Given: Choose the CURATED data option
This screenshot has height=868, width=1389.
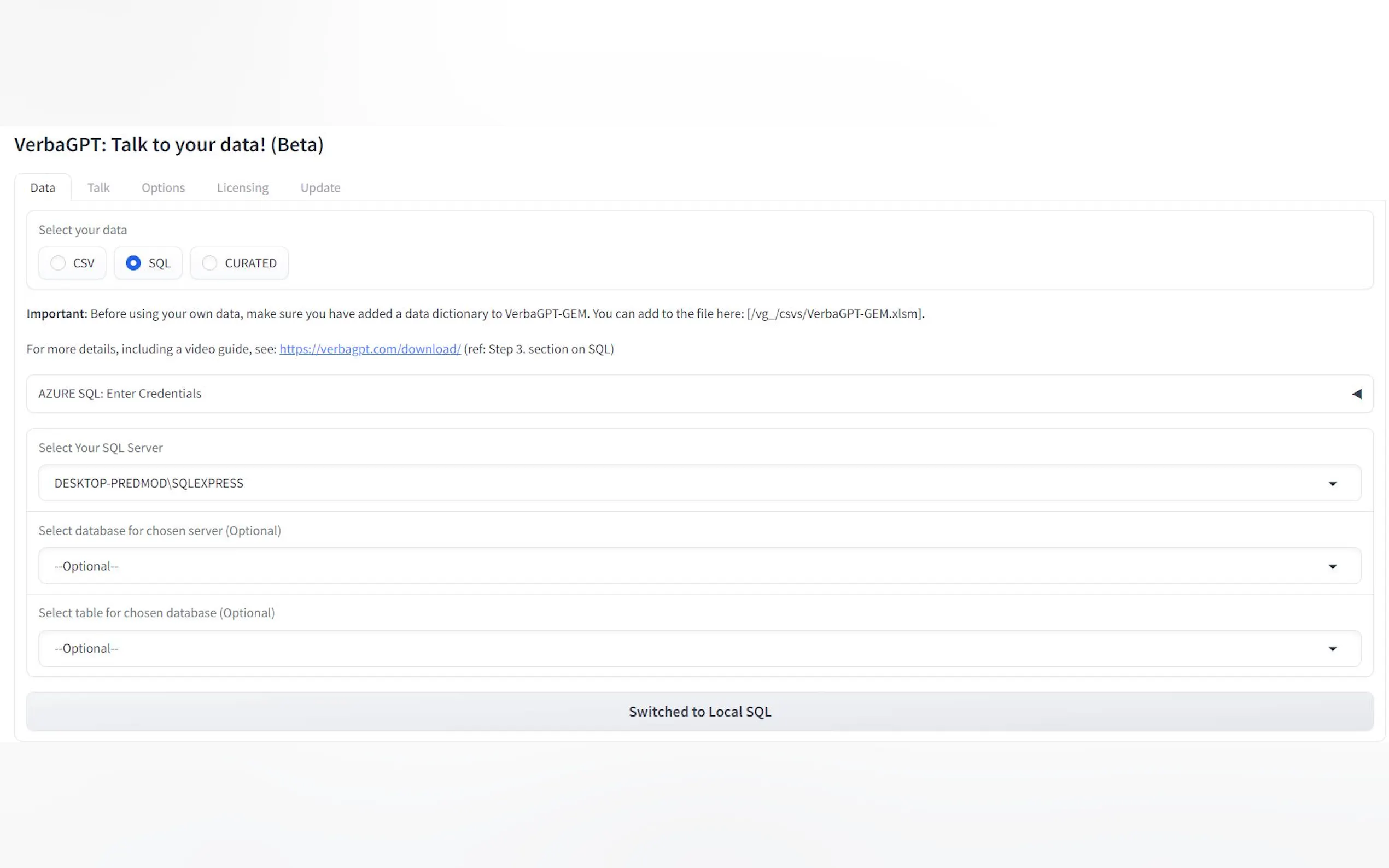Looking at the screenshot, I should pos(209,263).
